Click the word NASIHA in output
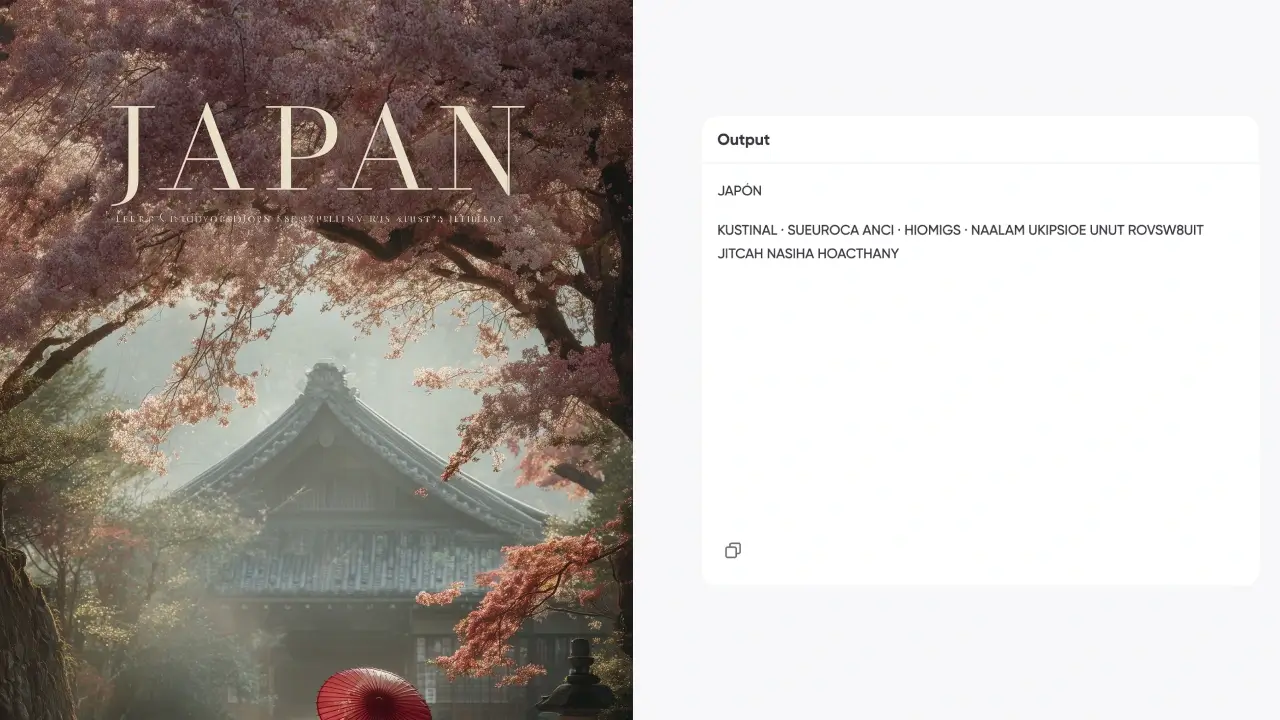 (790, 254)
